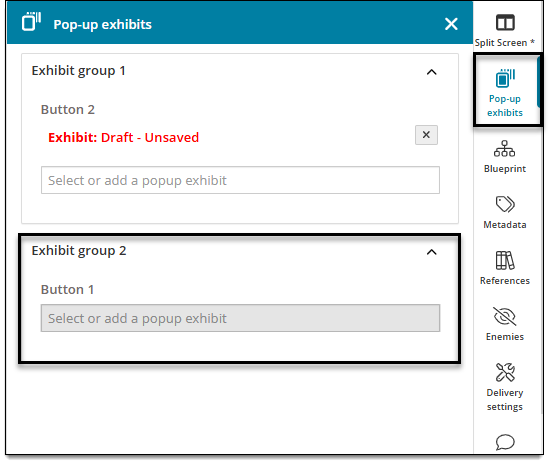Select the Pop-up exhibits sidebar icon
The image size is (549, 465).
505,78
